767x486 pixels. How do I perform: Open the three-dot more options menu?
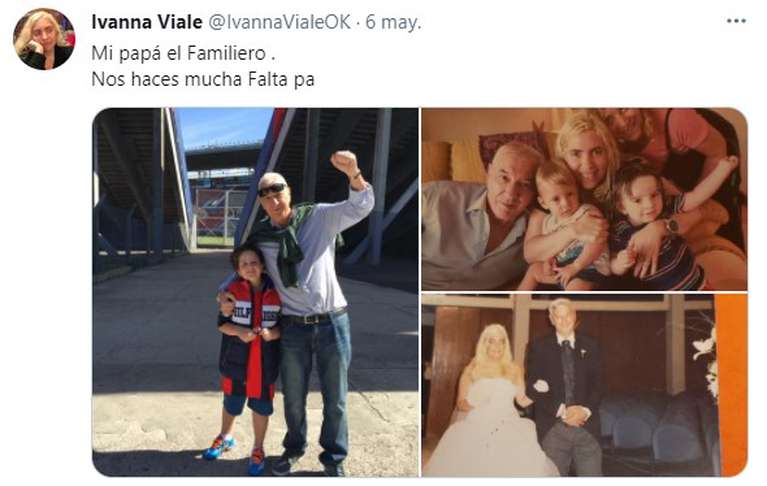[736, 21]
